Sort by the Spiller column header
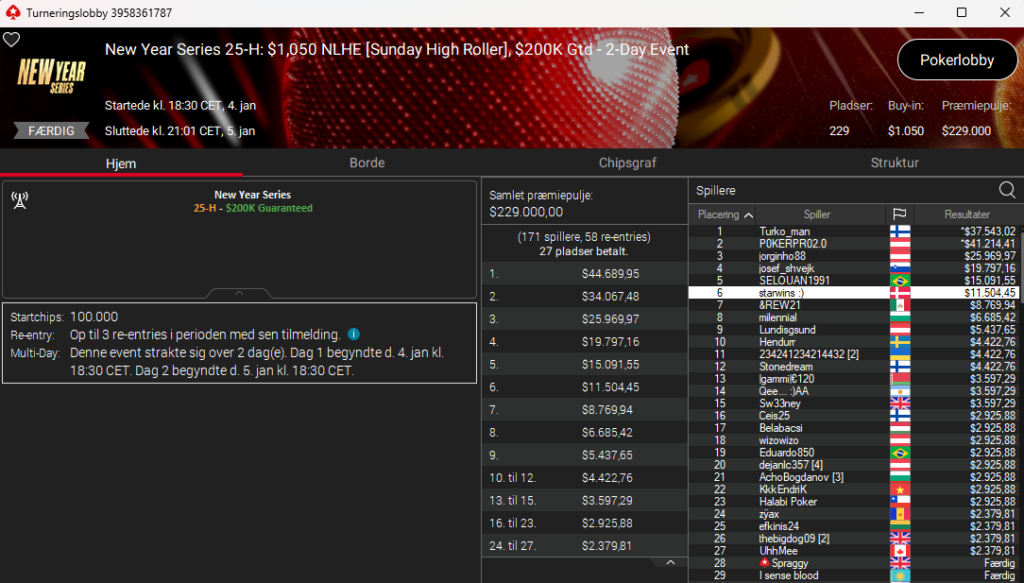The height and width of the screenshot is (583, 1024). coord(816,214)
